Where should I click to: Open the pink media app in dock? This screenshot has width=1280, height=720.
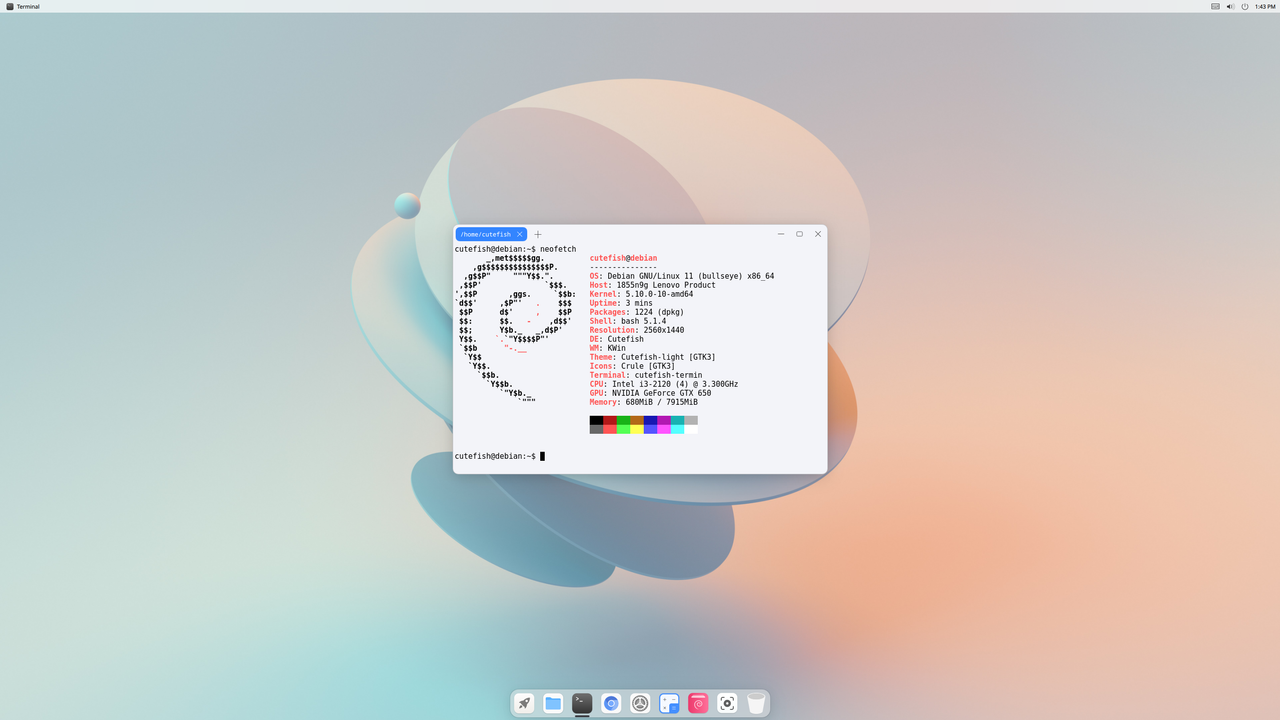(697, 703)
